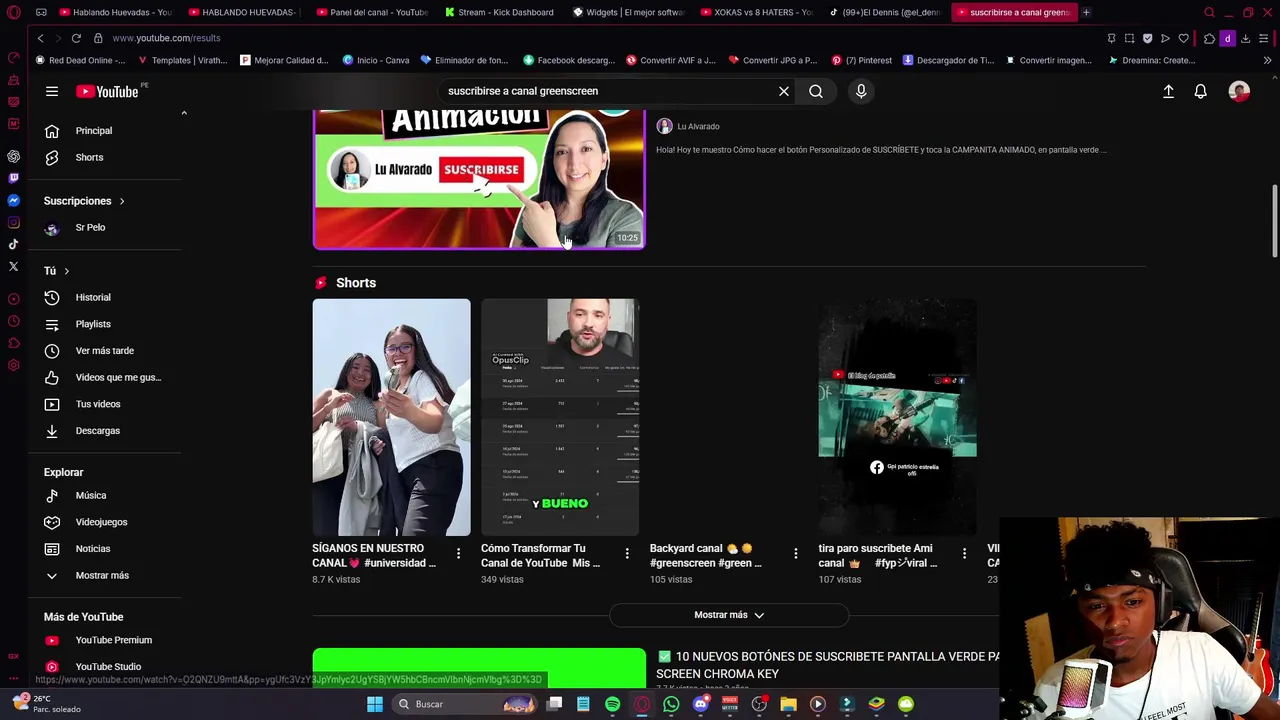Clear the search box text

[x=784, y=91]
